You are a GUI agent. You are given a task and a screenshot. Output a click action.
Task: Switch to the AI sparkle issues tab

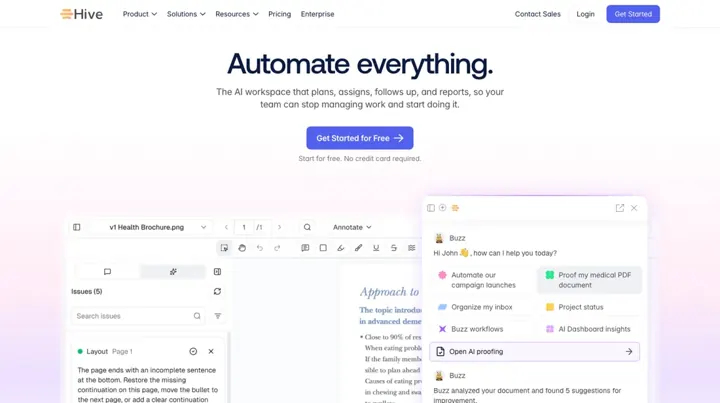[173, 272]
